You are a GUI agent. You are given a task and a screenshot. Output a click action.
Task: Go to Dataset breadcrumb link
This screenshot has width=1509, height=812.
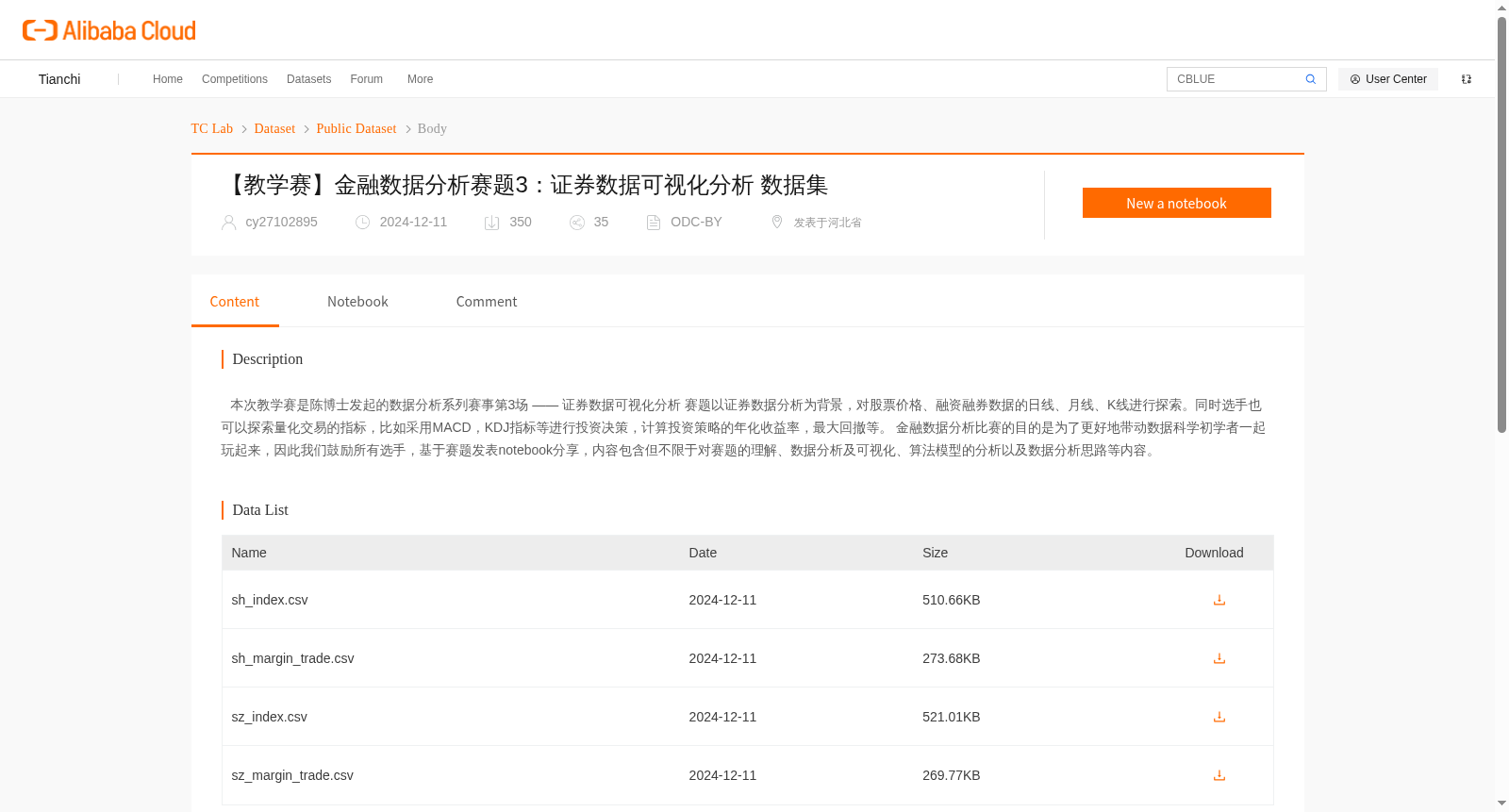pyautogui.click(x=274, y=128)
